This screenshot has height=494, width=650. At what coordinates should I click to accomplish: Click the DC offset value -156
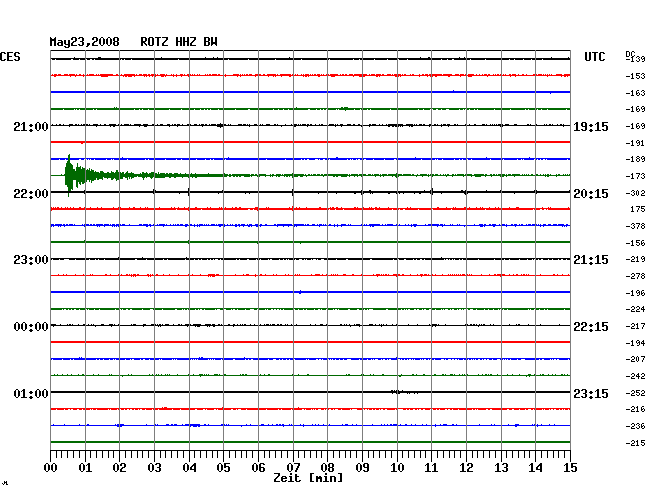click(635, 243)
